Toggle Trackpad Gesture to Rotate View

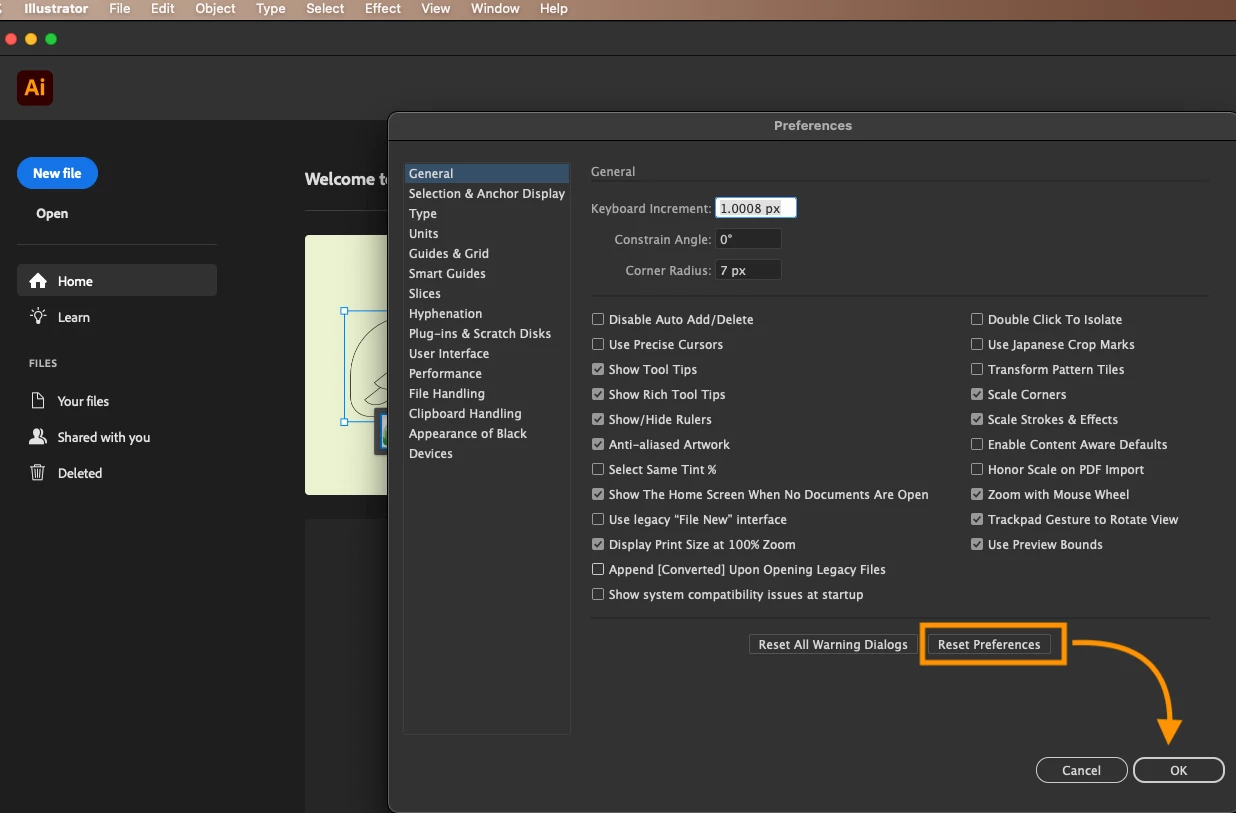(977, 520)
